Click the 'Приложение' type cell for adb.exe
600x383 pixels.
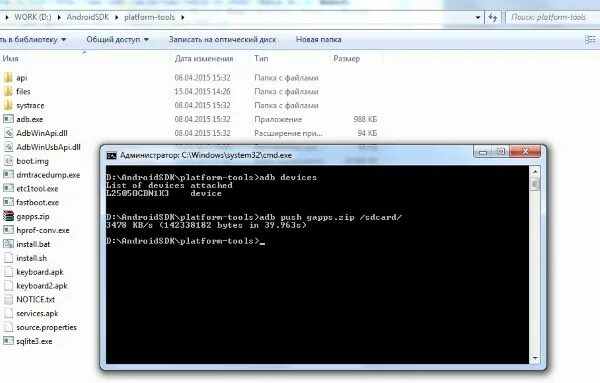[x=278, y=119]
